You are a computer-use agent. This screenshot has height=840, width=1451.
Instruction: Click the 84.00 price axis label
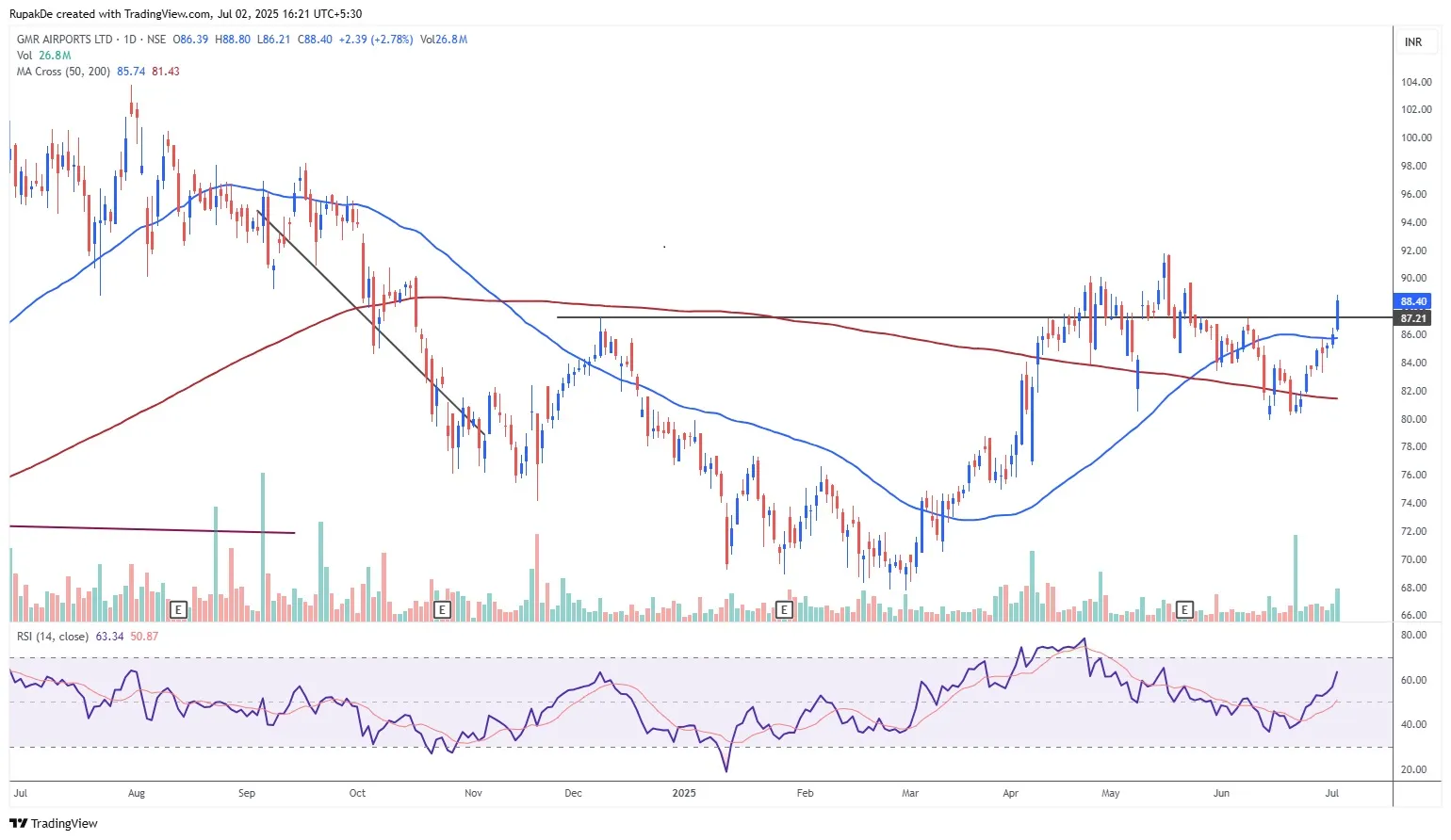[x=1413, y=363]
